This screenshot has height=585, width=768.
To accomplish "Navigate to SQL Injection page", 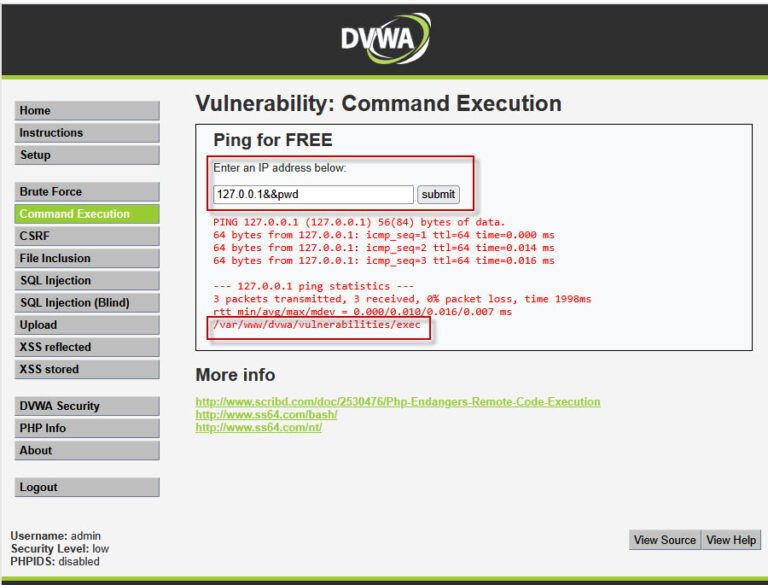I will pyautogui.click(x=87, y=281).
